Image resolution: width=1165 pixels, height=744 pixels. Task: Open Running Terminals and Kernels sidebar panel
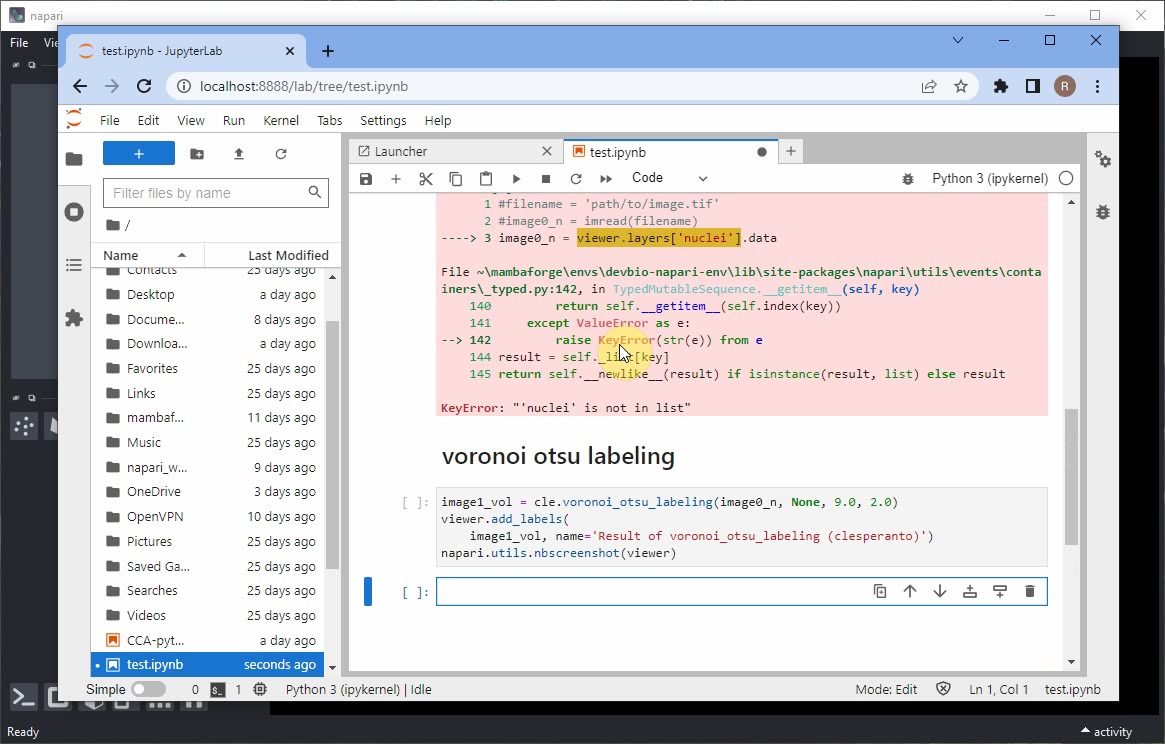pyautogui.click(x=74, y=212)
